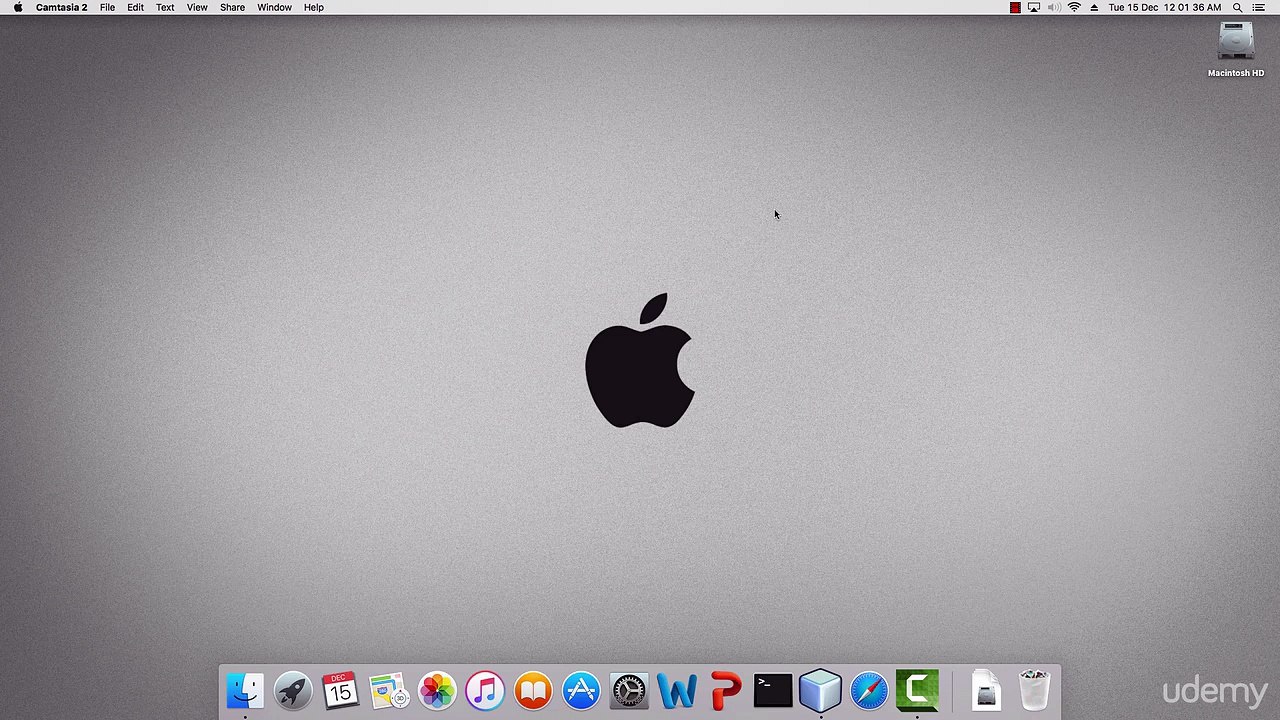Open the File menu
Image resolution: width=1280 pixels, height=720 pixels.
tap(107, 7)
